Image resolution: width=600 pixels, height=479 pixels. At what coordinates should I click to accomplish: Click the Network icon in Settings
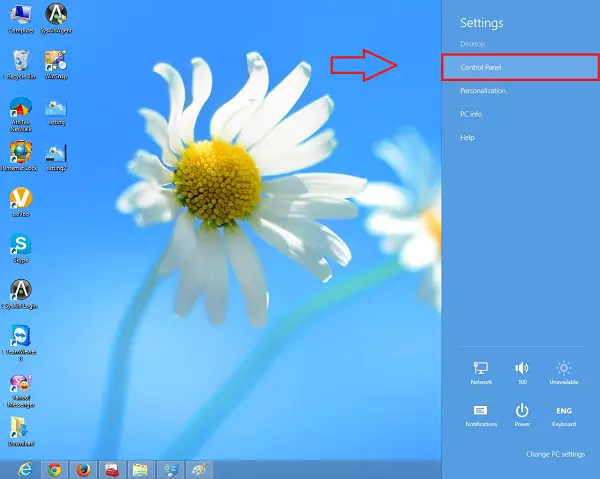(x=481, y=373)
